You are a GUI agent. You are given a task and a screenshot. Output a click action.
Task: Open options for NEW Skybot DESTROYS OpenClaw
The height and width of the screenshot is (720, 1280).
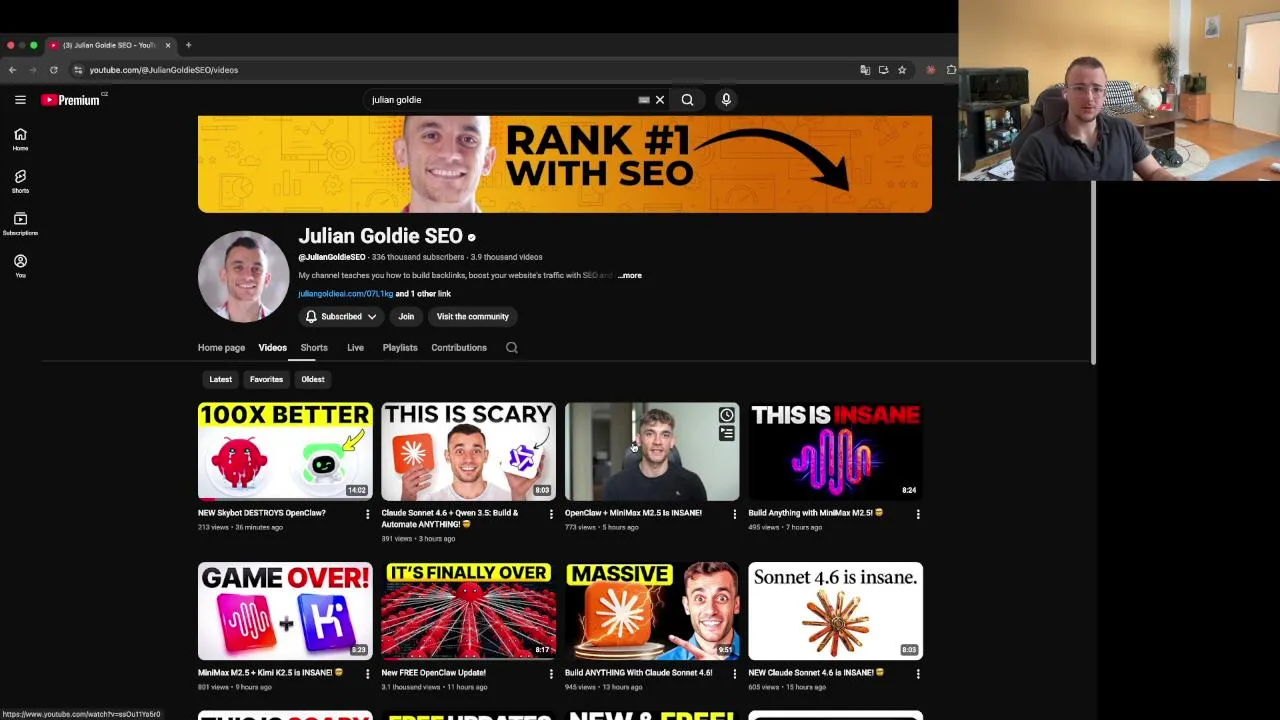(x=367, y=514)
